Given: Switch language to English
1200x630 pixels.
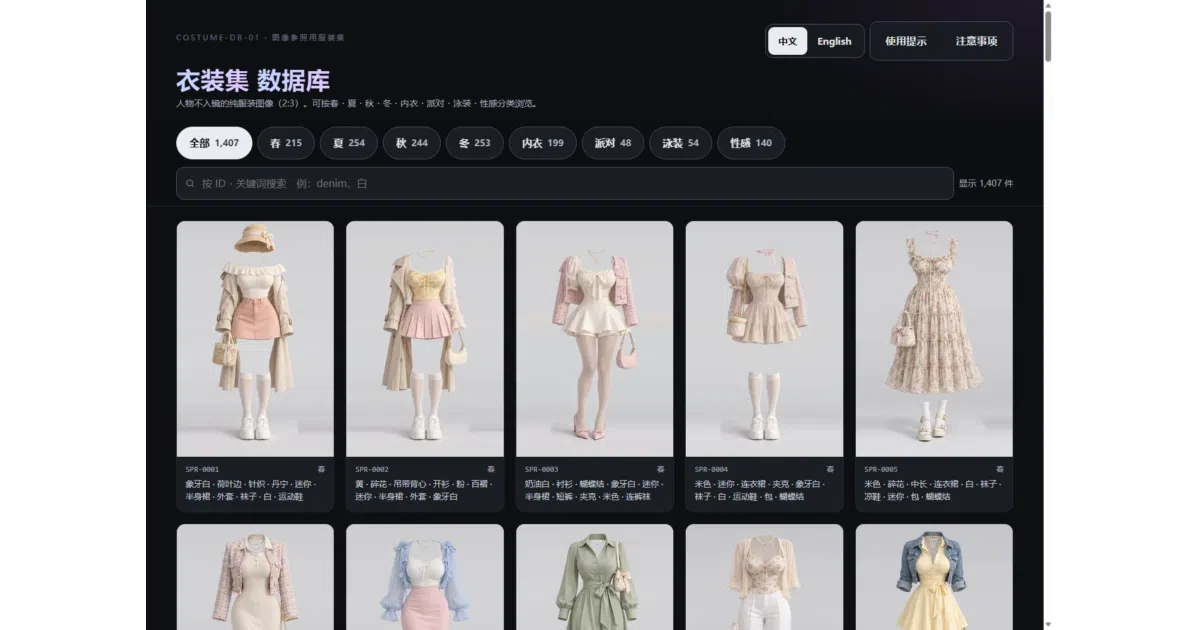Looking at the screenshot, I should 834,41.
